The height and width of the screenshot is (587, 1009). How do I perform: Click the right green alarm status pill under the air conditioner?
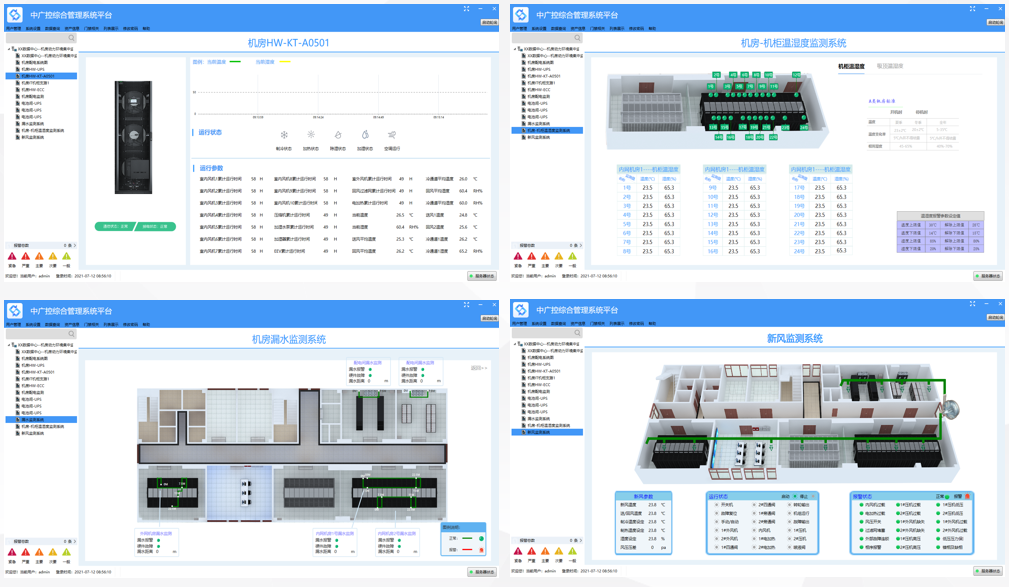[x=156, y=227]
